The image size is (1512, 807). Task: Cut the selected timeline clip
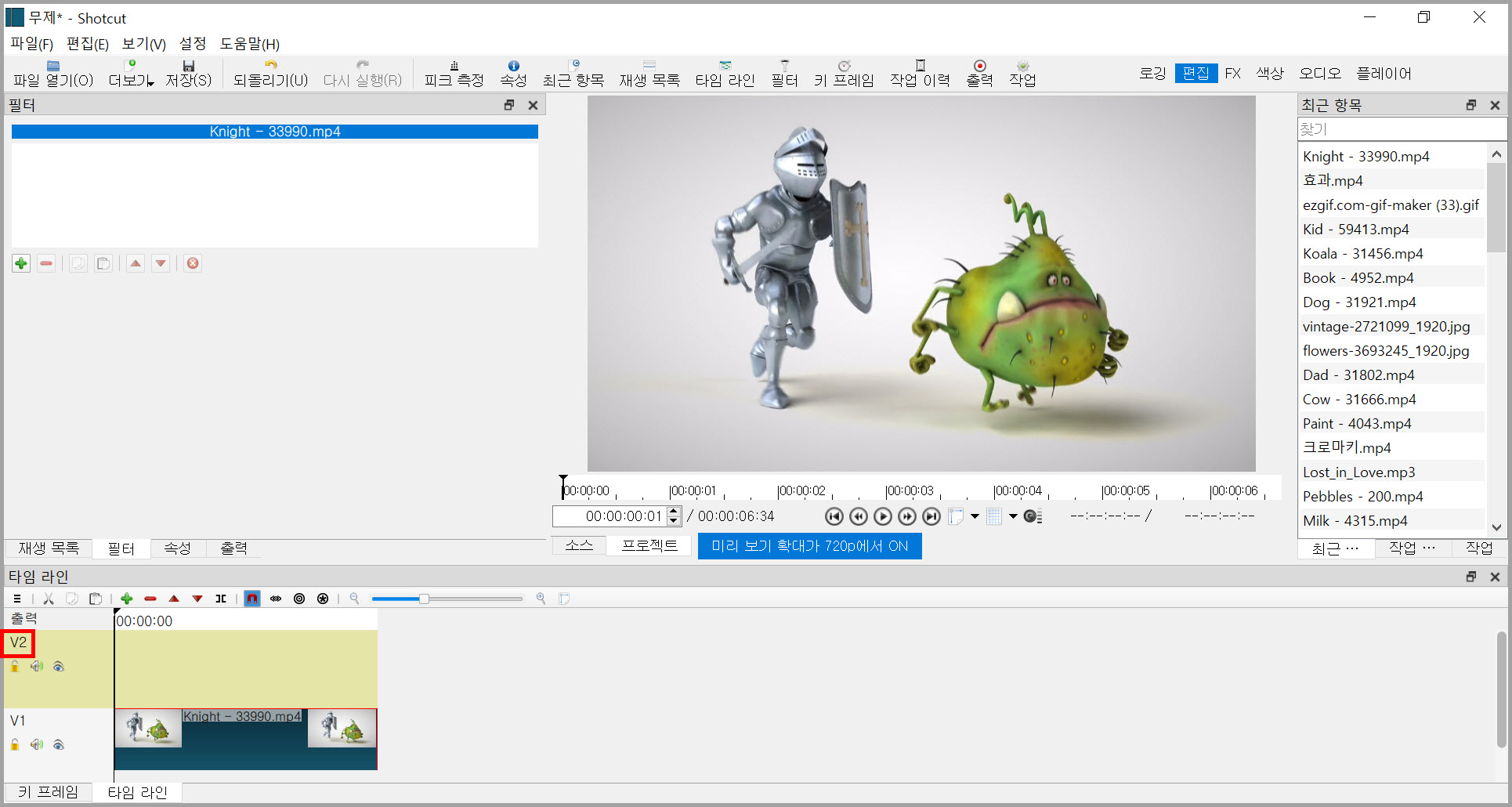pos(49,599)
